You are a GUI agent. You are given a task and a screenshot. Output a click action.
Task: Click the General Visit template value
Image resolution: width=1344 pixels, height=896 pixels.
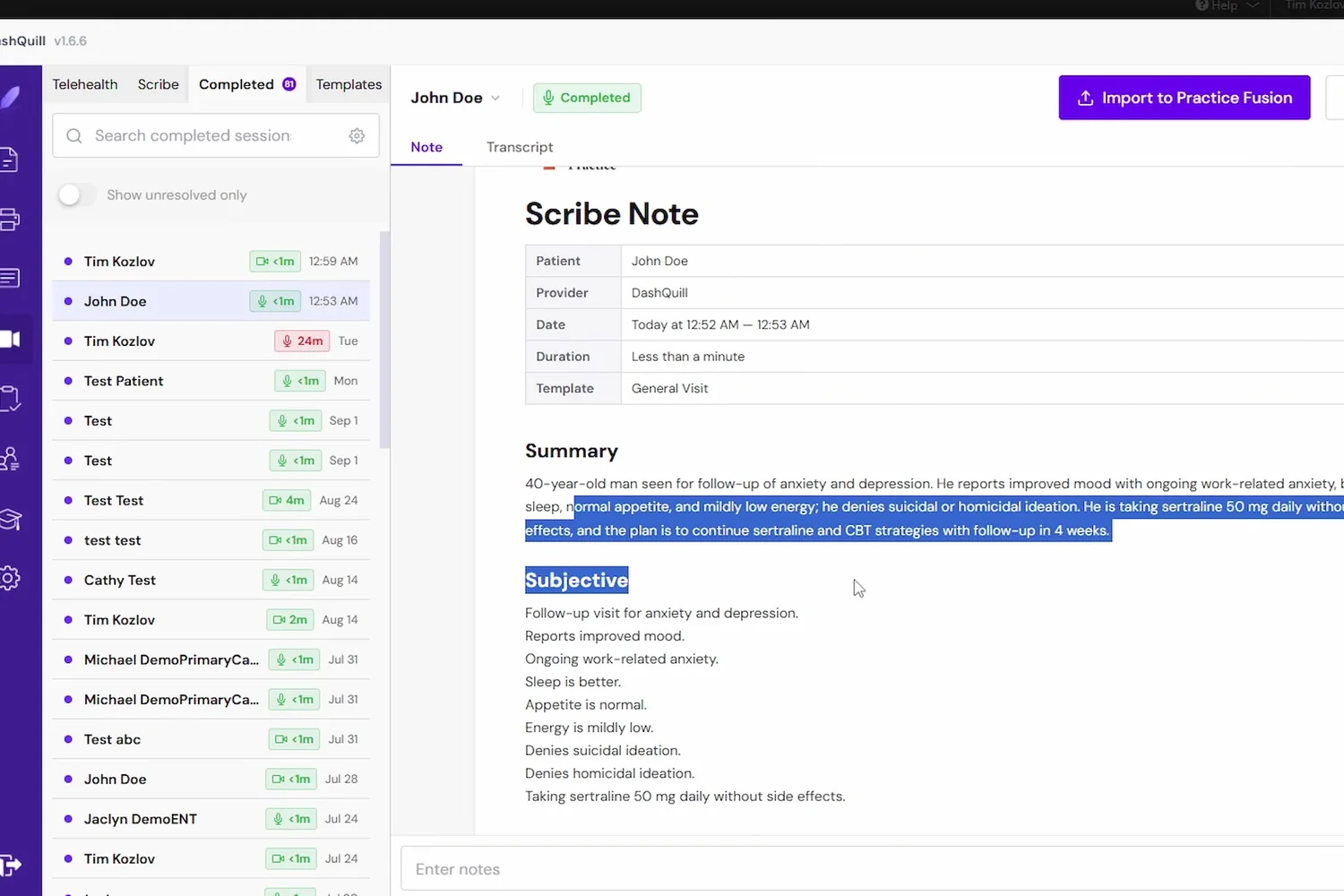[x=669, y=388]
